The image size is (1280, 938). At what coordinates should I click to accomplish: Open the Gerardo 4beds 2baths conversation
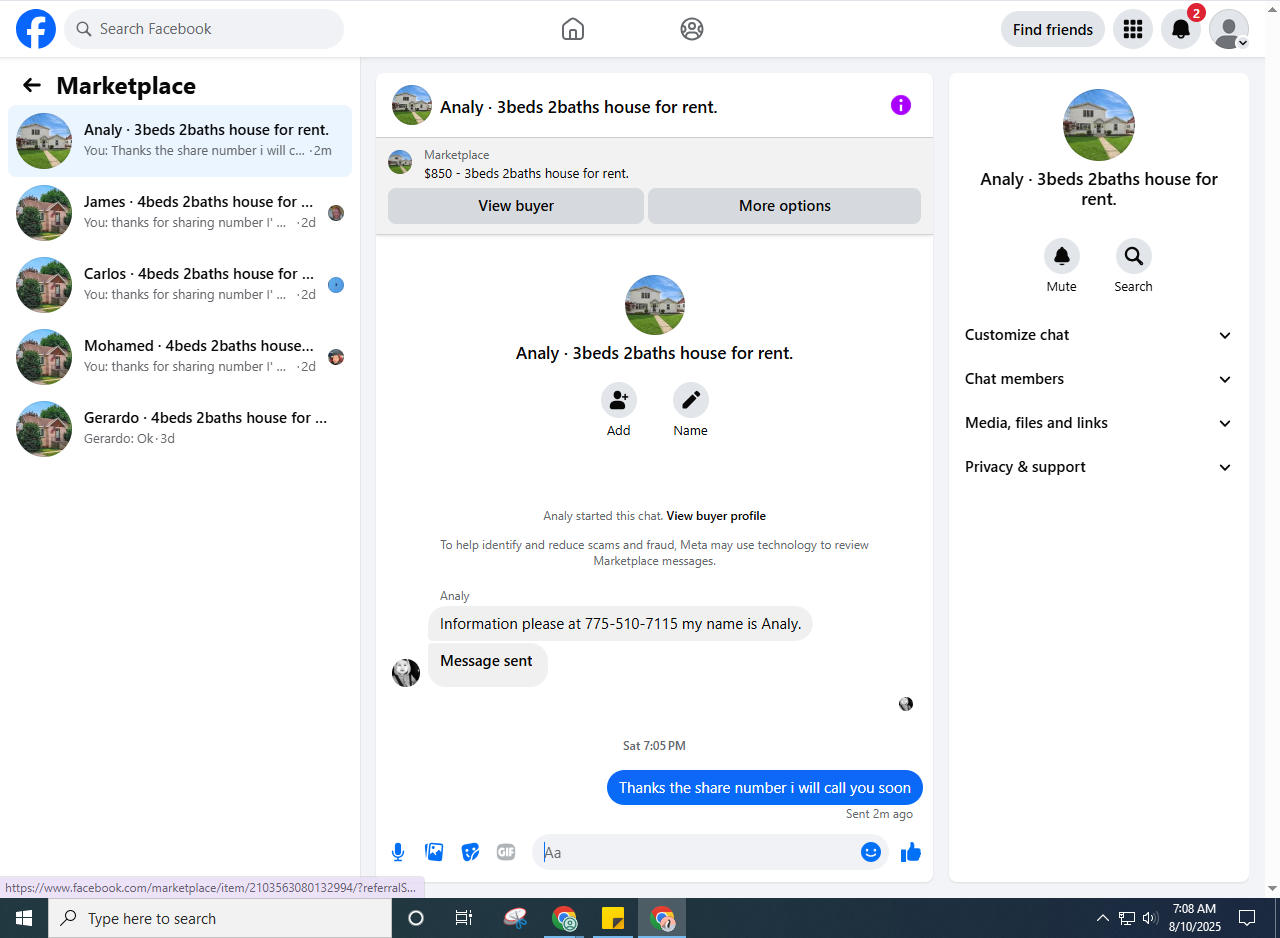(x=180, y=429)
